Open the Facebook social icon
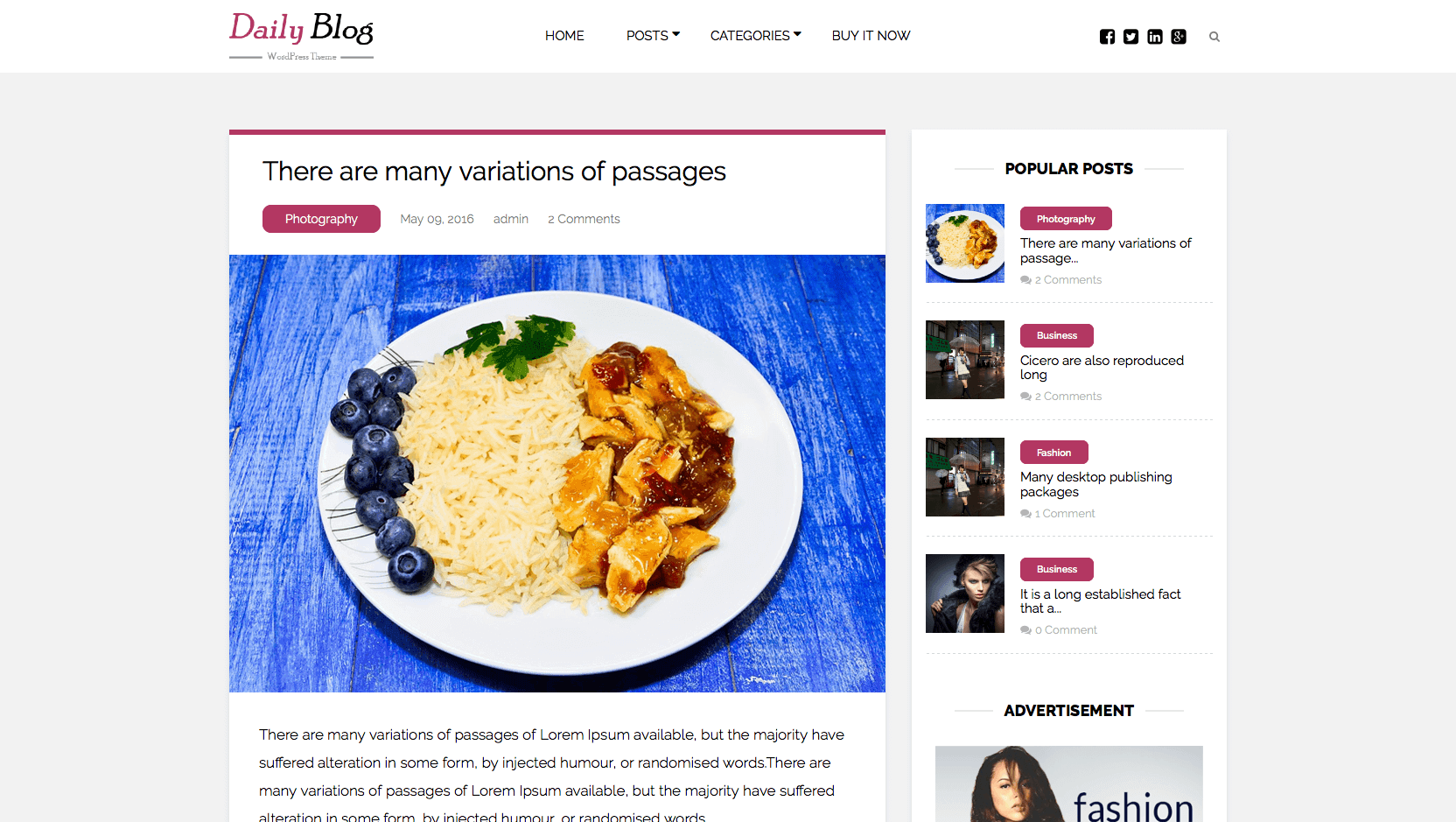The height and width of the screenshot is (822, 1456). (x=1107, y=37)
